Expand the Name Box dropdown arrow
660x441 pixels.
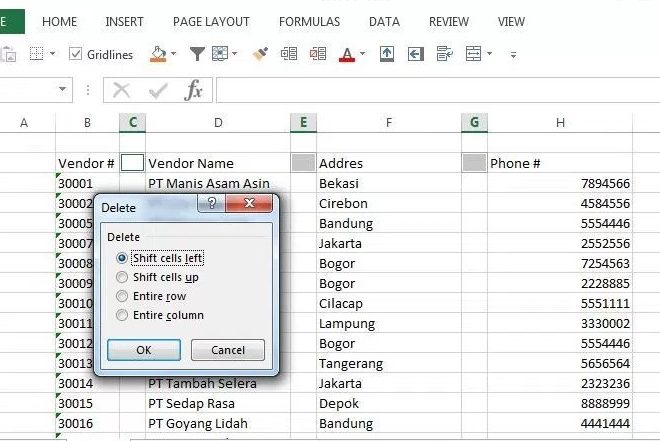click(x=62, y=89)
